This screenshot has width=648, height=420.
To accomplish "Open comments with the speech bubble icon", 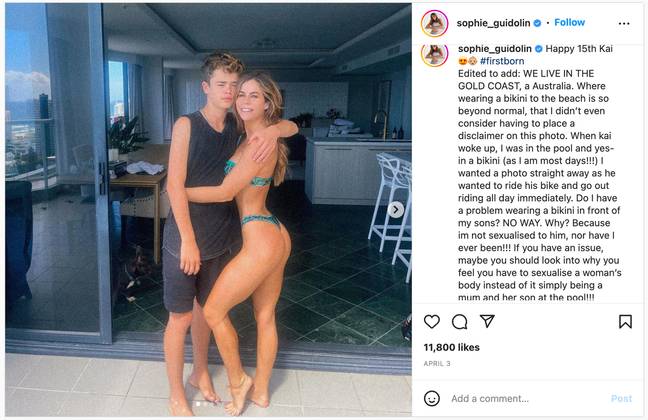I will [x=460, y=322].
